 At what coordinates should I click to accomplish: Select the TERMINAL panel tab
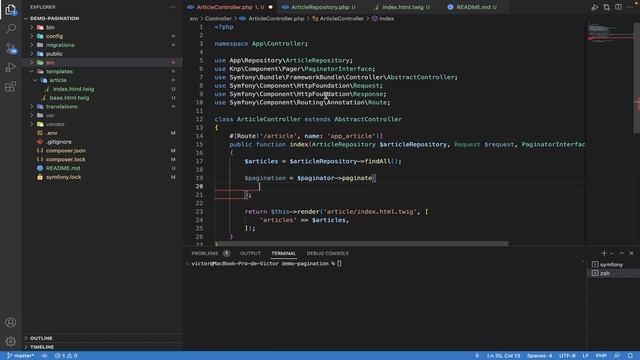coord(283,253)
